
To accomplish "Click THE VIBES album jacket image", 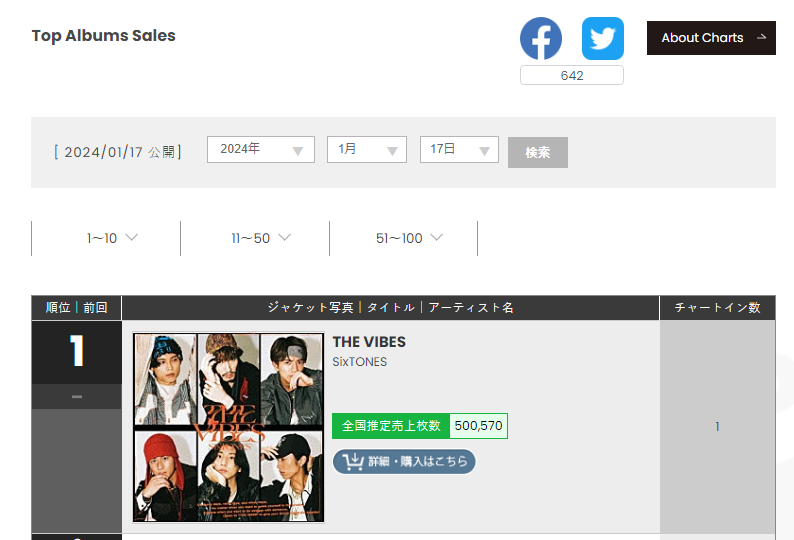I will [228, 427].
